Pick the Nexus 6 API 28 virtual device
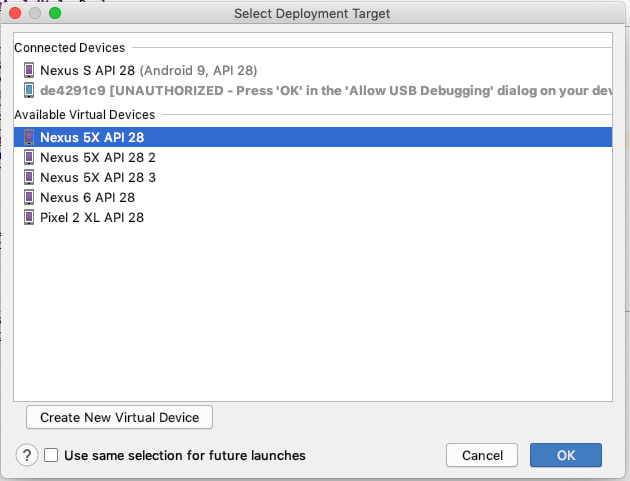The width and height of the screenshot is (630, 481). click(87, 197)
